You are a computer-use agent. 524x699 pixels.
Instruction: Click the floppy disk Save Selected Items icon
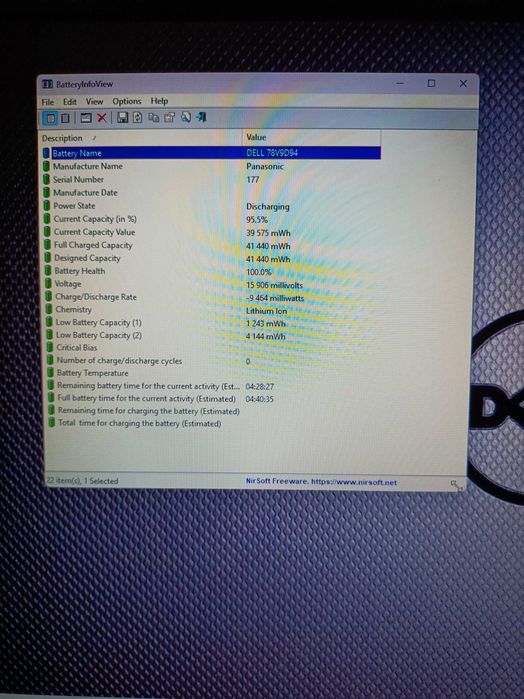coord(122,117)
